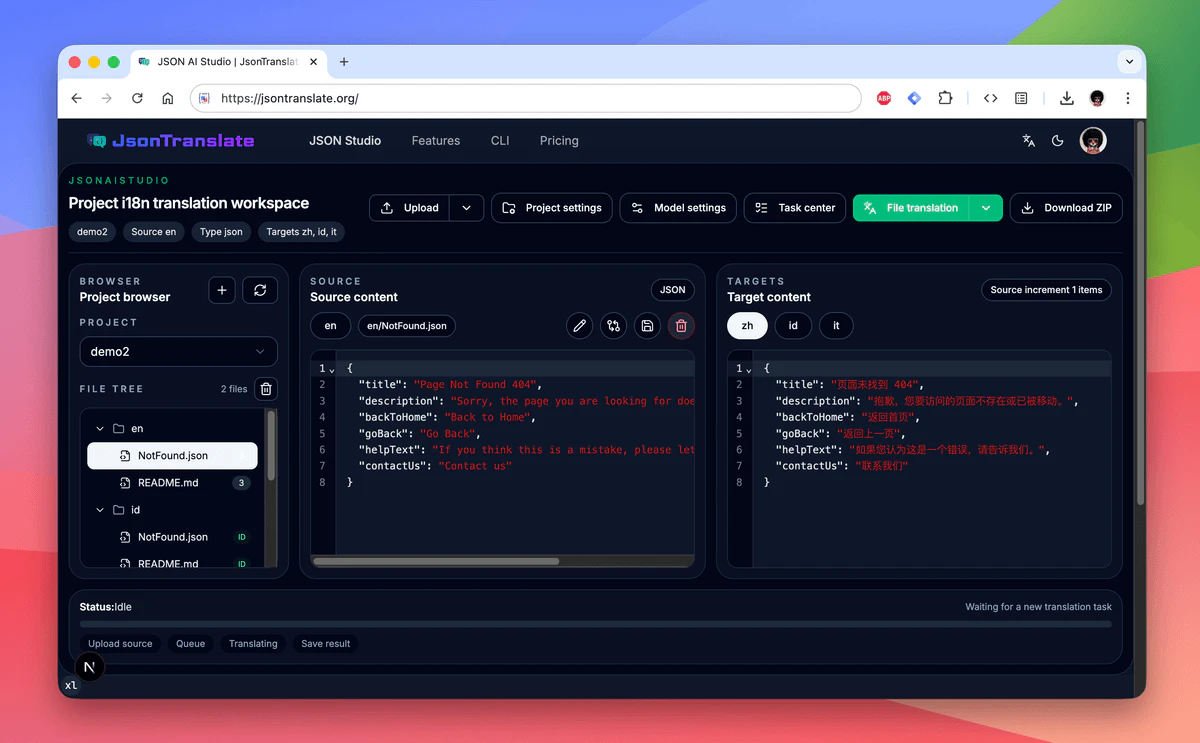This screenshot has width=1200, height=743.
Task: Click the en/NotFound.json path chip
Action: pyautogui.click(x=407, y=326)
